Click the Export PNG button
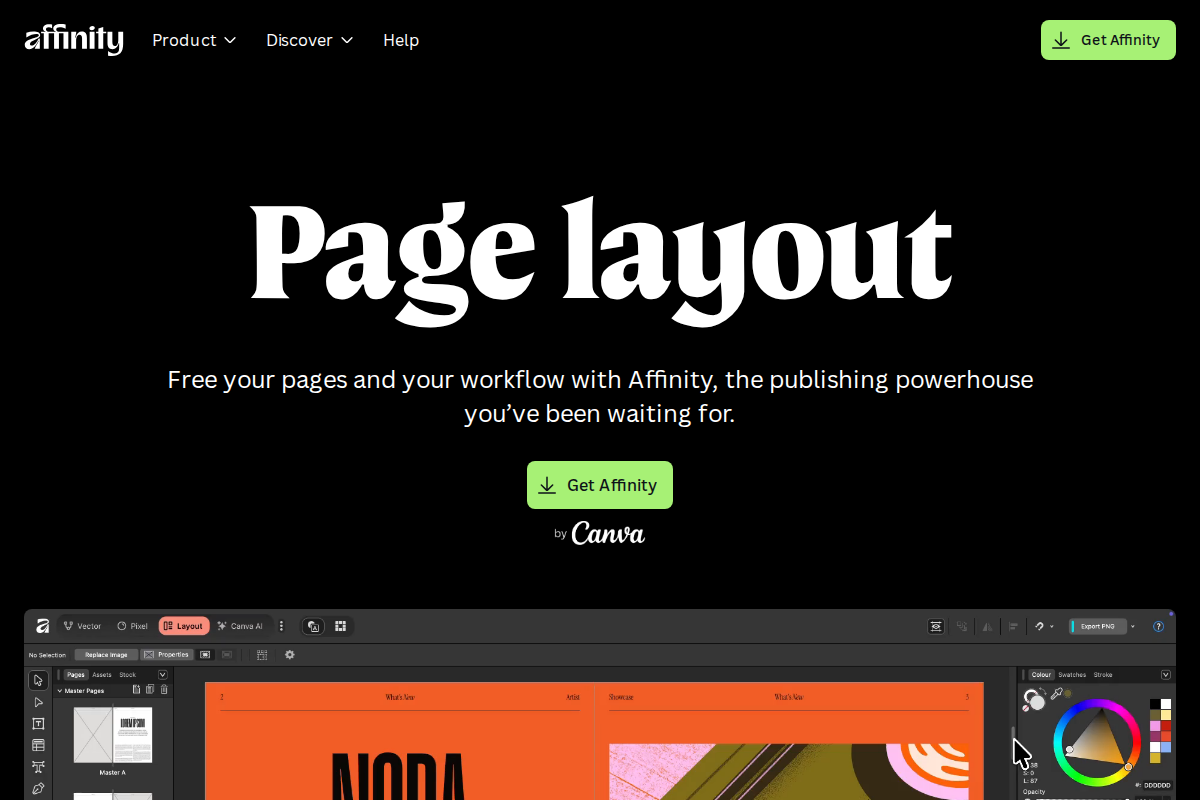The width and height of the screenshot is (1200, 800). (x=1098, y=626)
